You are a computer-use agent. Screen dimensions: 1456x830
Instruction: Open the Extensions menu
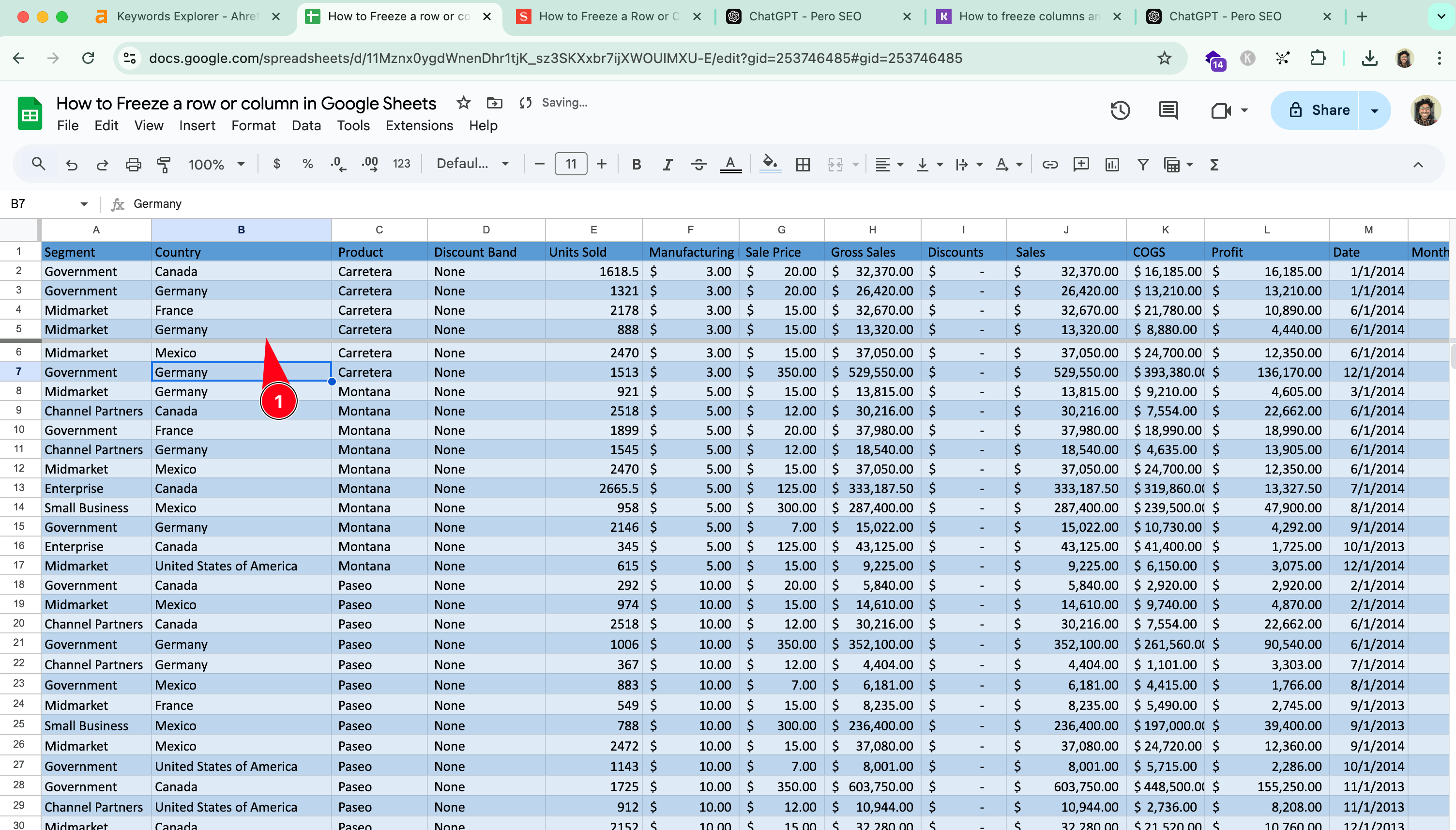pyautogui.click(x=419, y=125)
